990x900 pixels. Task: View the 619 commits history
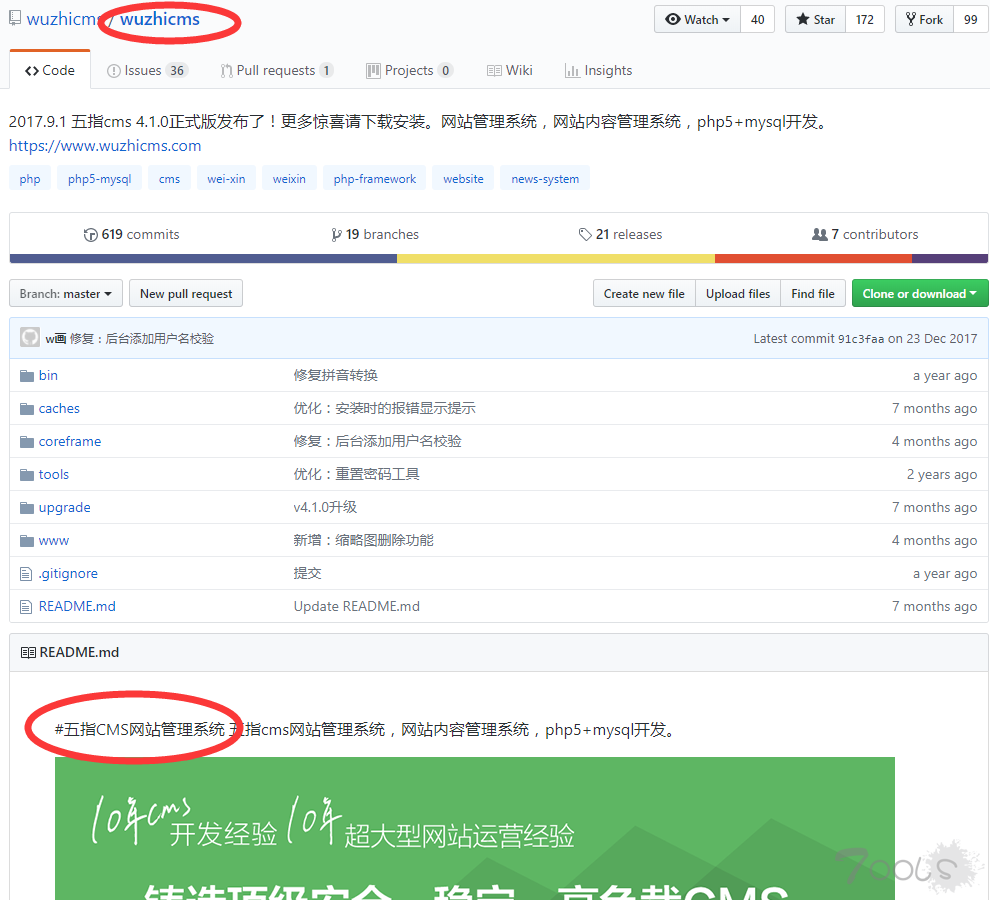click(x=131, y=234)
